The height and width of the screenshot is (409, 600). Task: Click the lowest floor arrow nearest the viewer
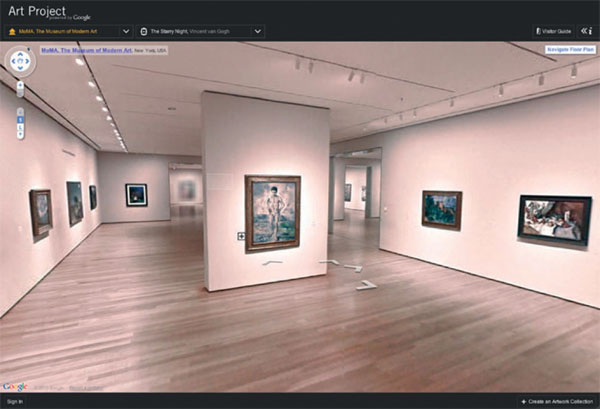click(x=366, y=285)
